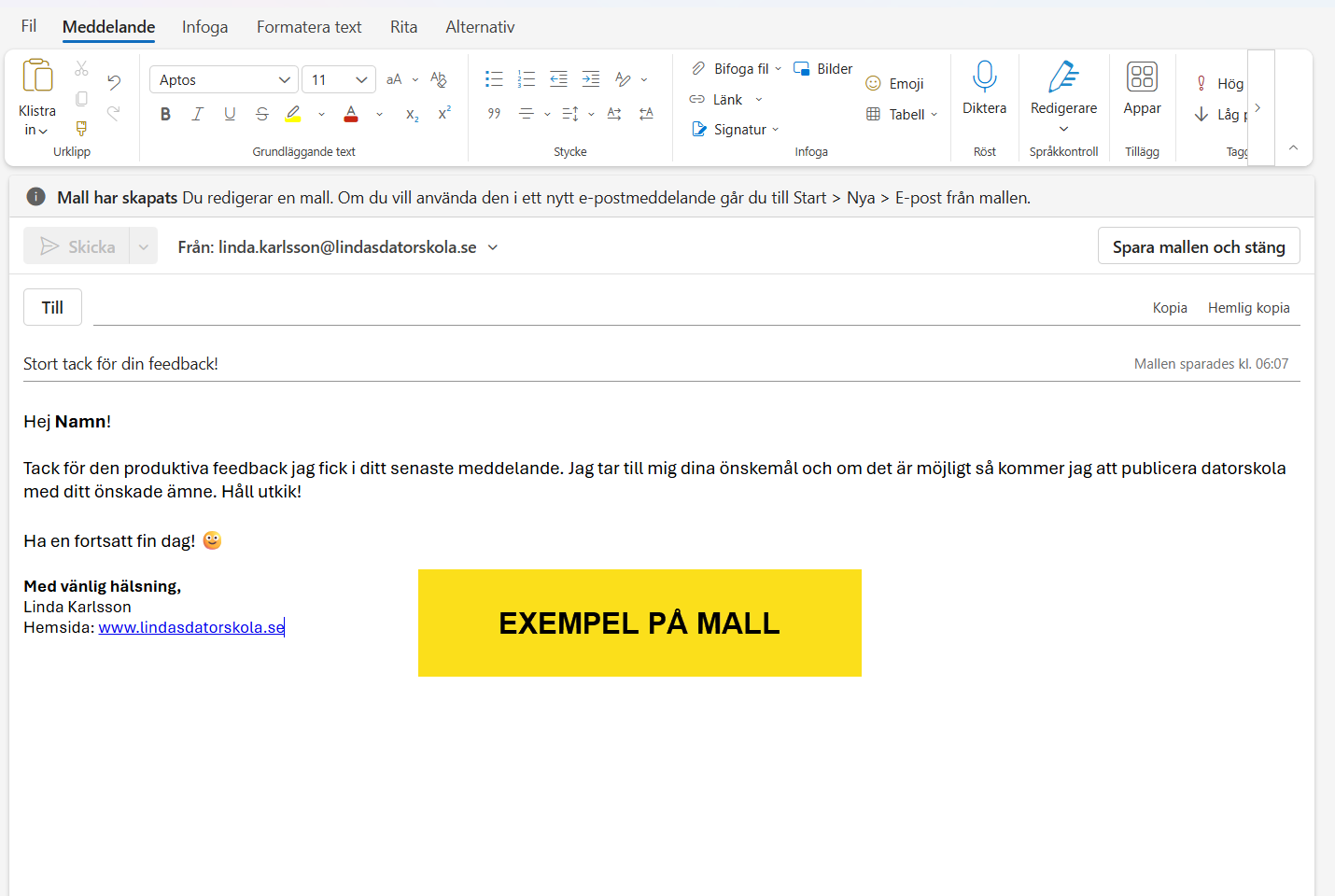This screenshot has height=896, width=1335.
Task: Click Spara mallen och stäng
Action: pos(1199,246)
